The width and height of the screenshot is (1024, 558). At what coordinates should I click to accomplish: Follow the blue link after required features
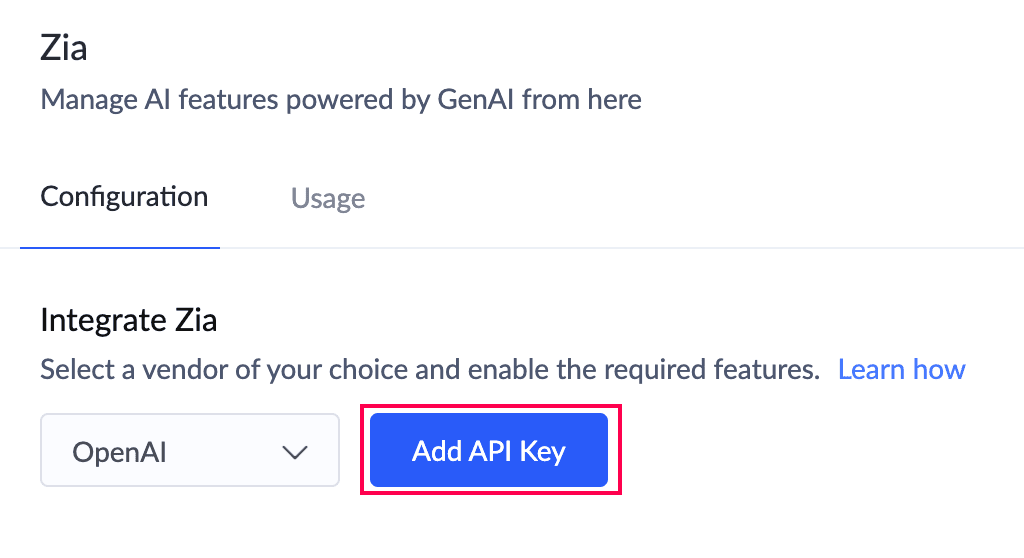pos(901,370)
